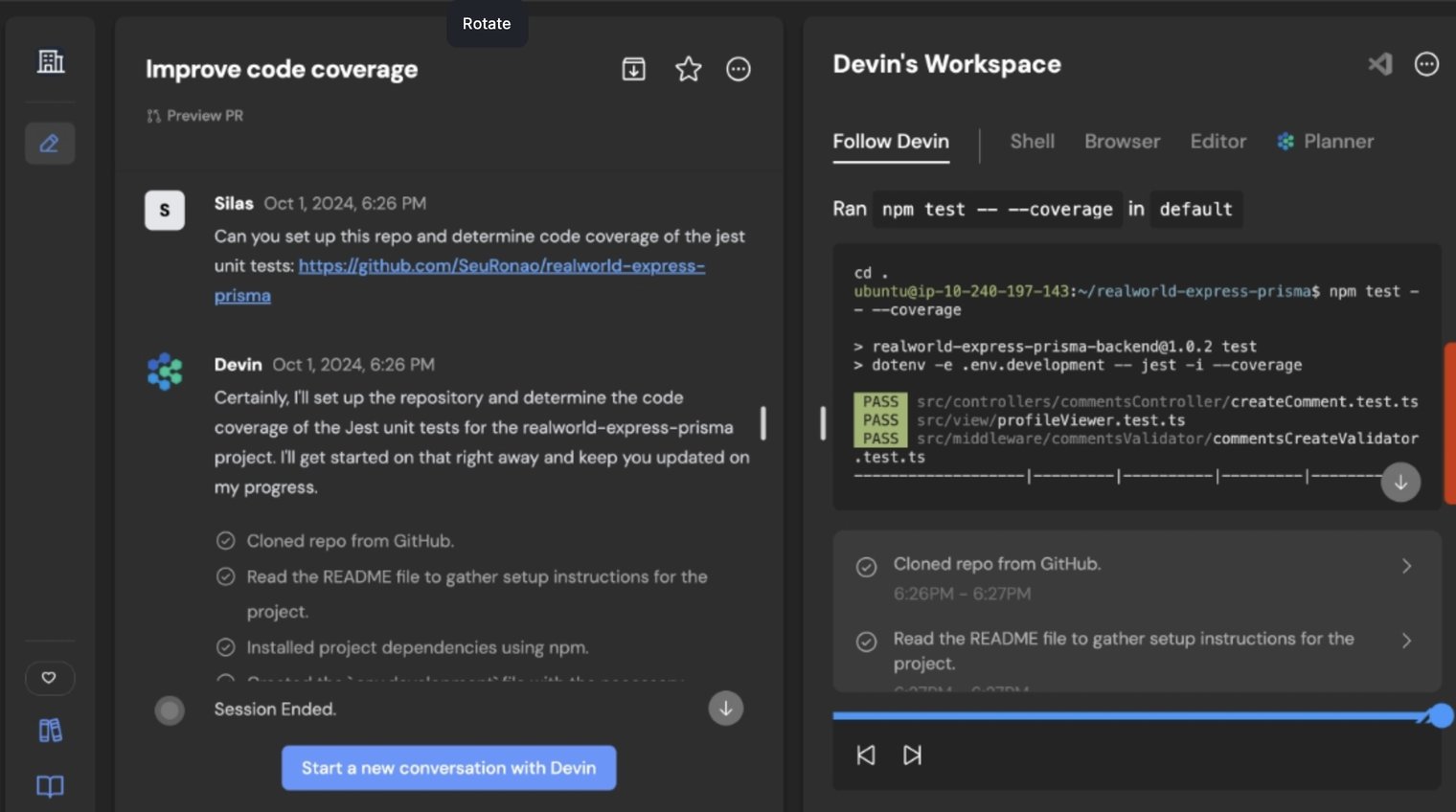The image size is (1456, 812).
Task: Switch to Follow Devin tab
Action: 891,142
